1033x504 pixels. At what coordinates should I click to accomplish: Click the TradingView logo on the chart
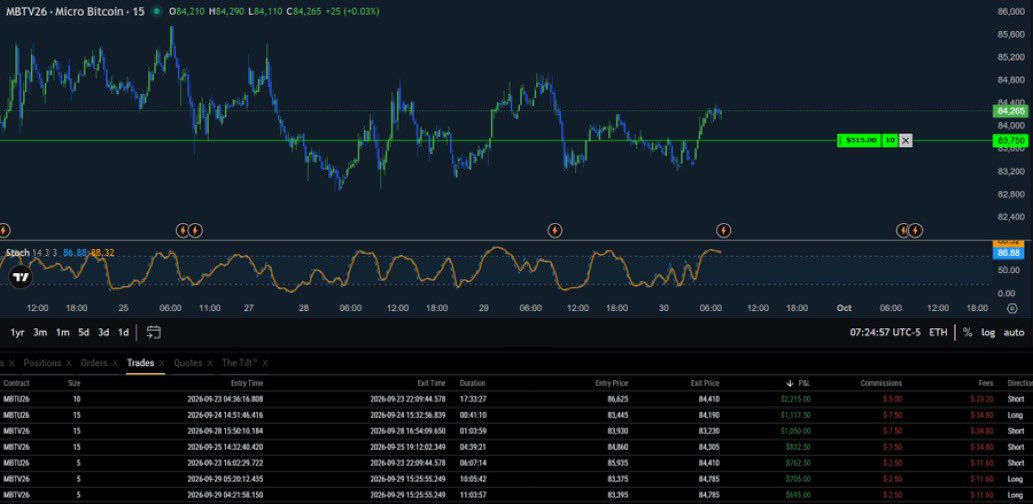21,277
